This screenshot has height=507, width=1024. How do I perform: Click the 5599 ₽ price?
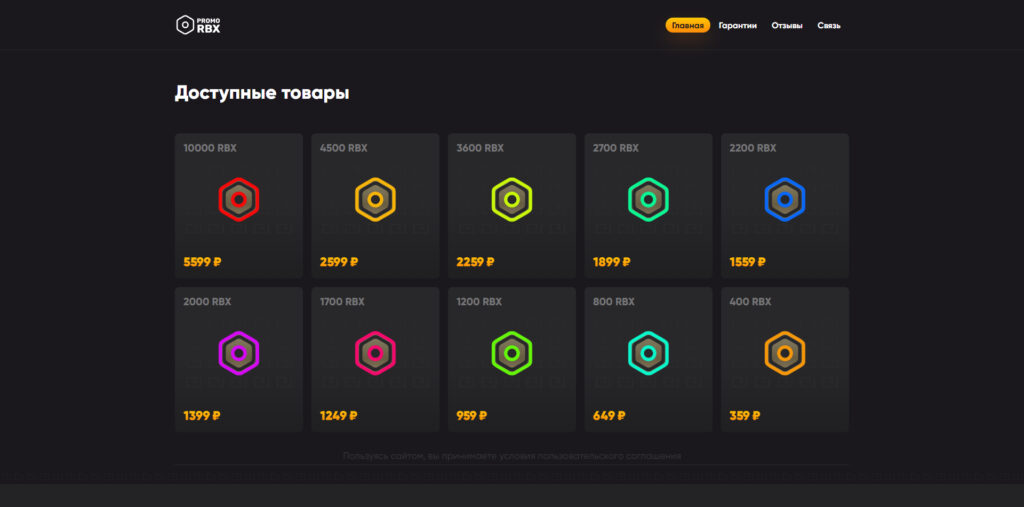202,262
